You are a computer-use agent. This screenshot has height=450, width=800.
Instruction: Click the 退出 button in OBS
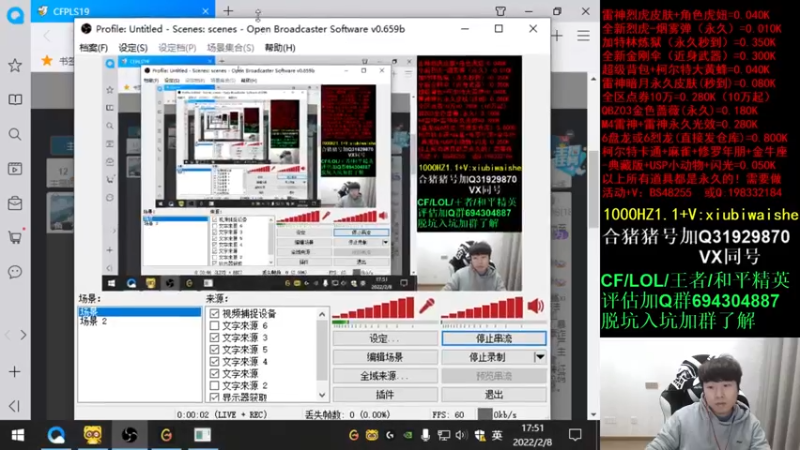tap(494, 394)
